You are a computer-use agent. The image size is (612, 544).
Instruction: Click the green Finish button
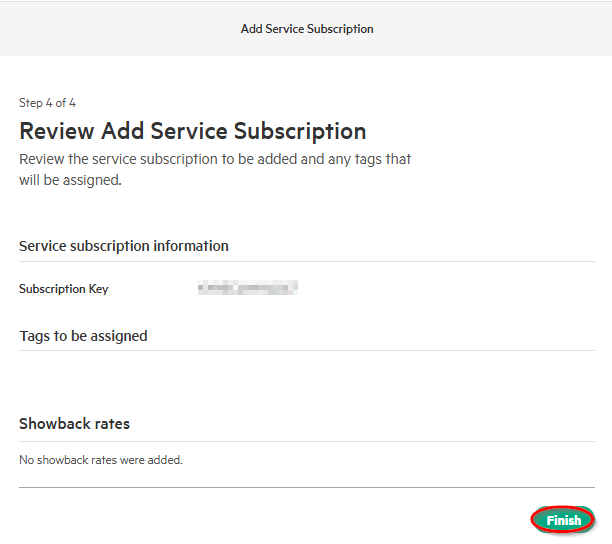click(563, 520)
